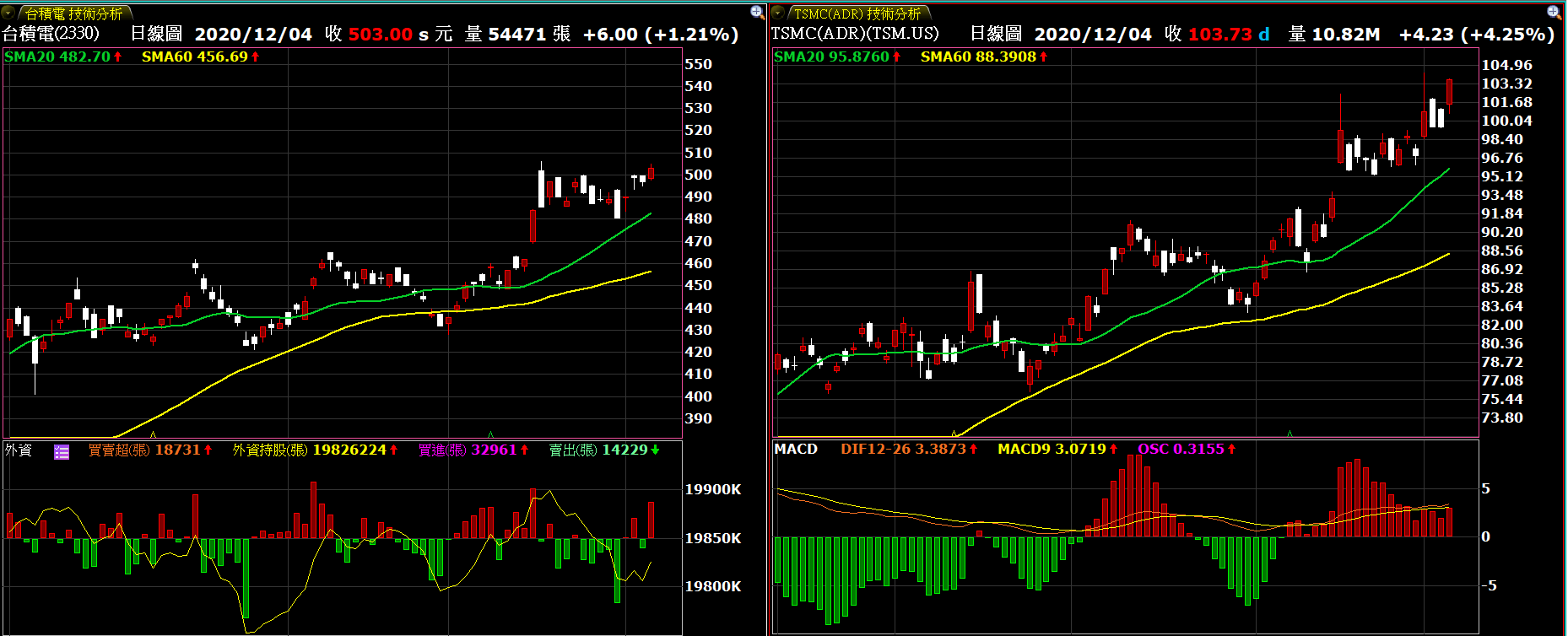Click the SMA60 456.69 indicator label

pyautogui.click(x=201, y=57)
